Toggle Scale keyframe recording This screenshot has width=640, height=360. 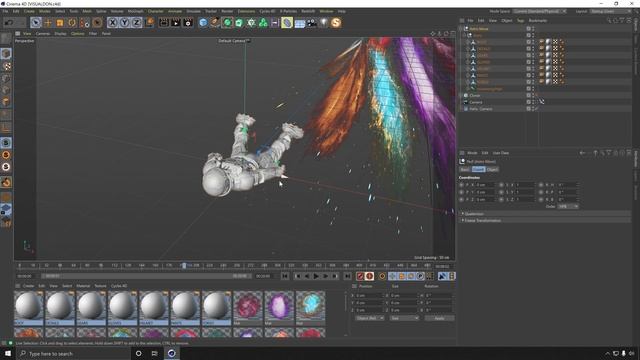pos(402,276)
